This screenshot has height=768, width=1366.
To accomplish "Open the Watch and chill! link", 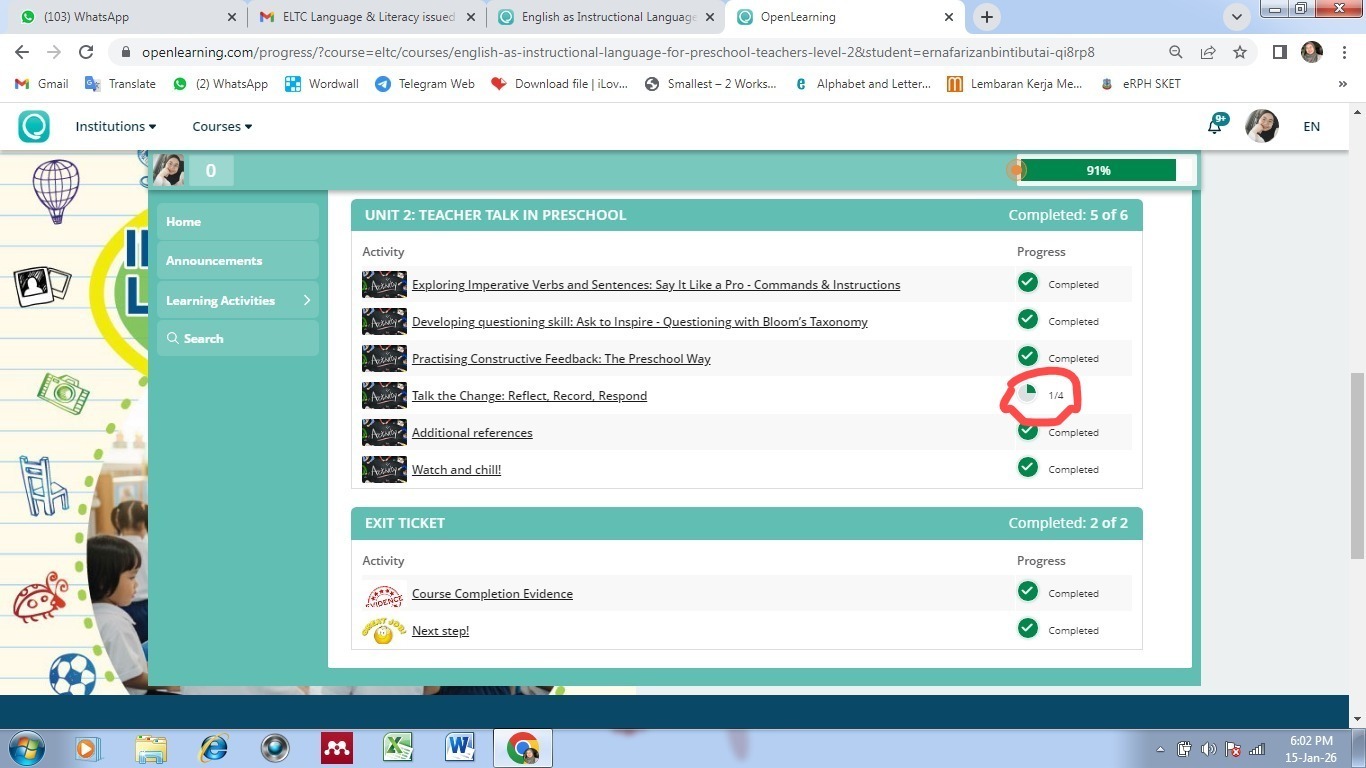I will click(456, 470).
